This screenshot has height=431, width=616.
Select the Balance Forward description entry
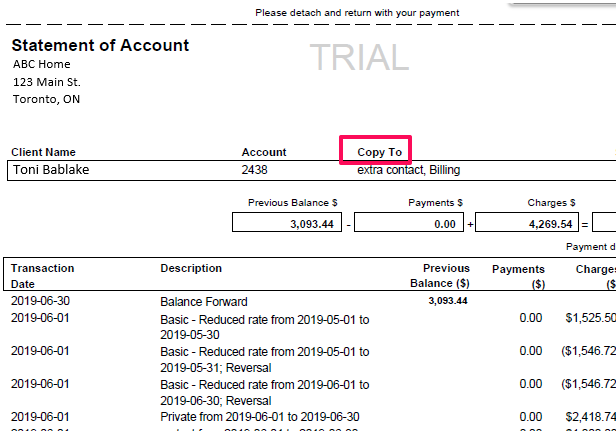click(x=204, y=301)
